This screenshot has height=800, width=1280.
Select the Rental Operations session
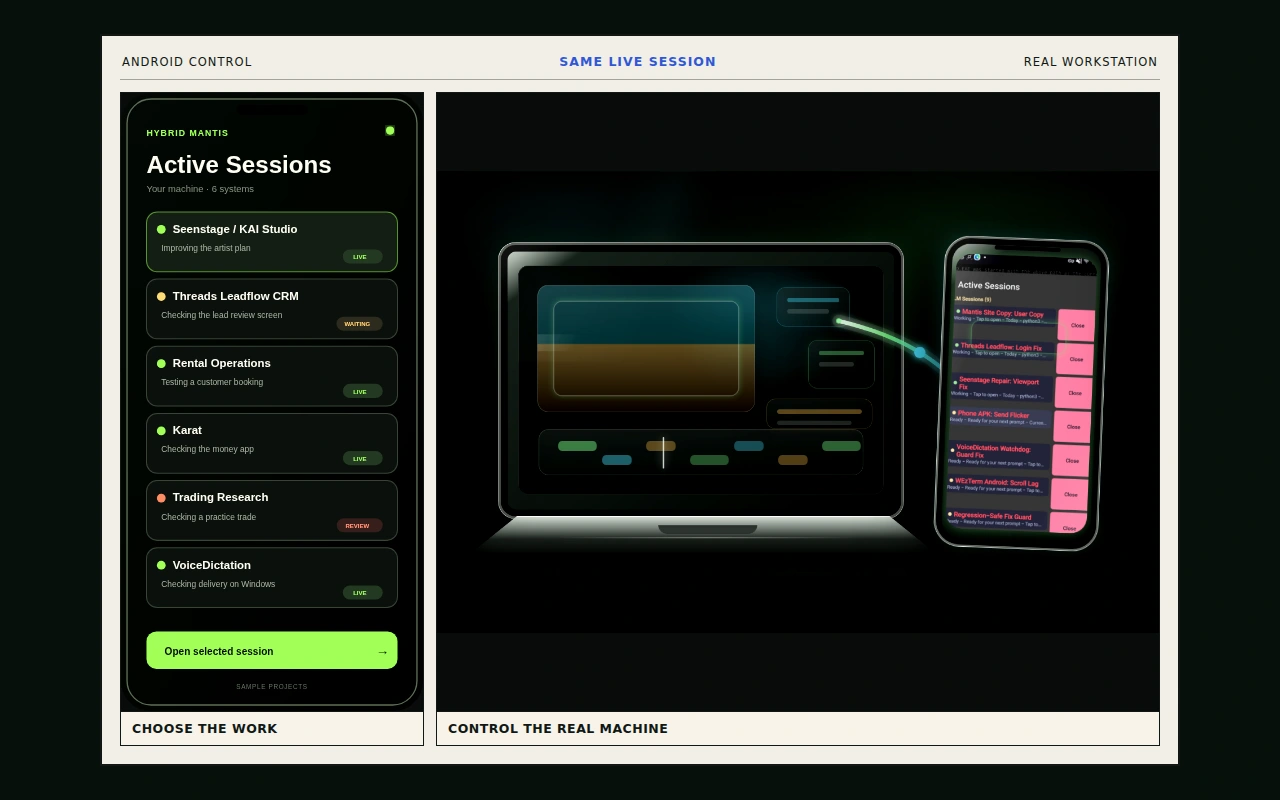272,376
